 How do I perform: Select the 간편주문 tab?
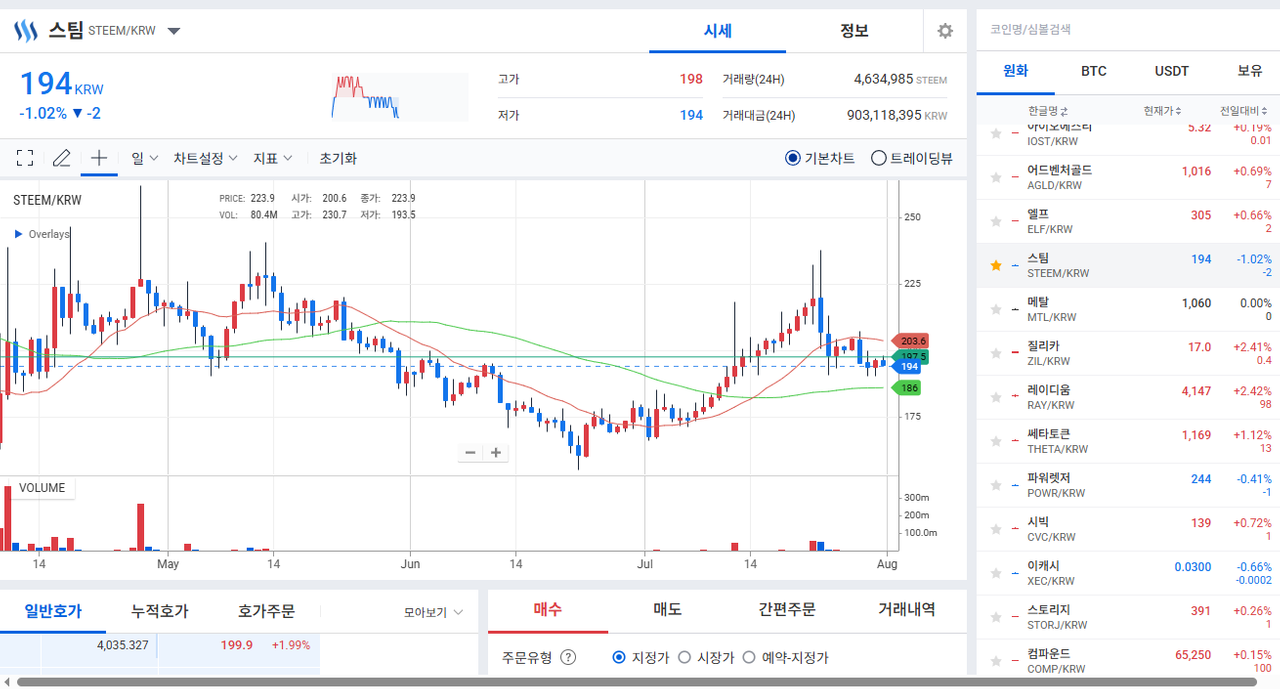pos(787,609)
